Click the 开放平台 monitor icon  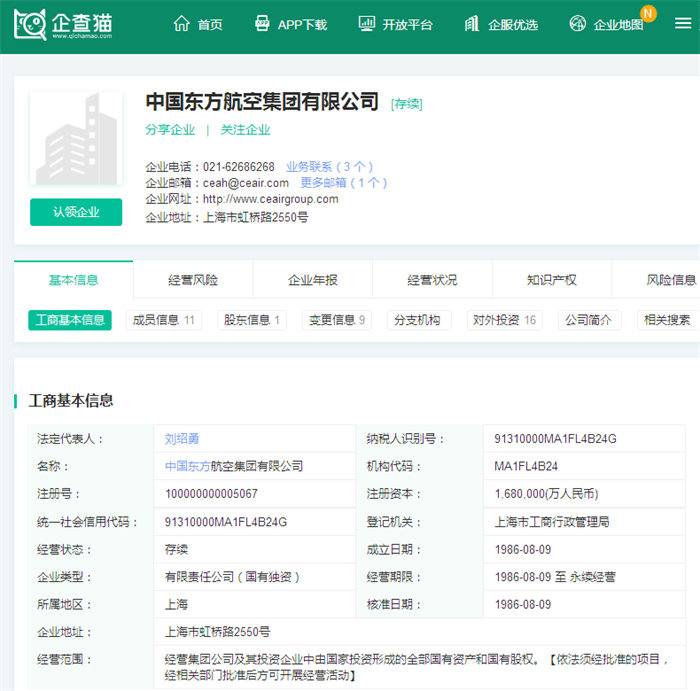(x=367, y=24)
